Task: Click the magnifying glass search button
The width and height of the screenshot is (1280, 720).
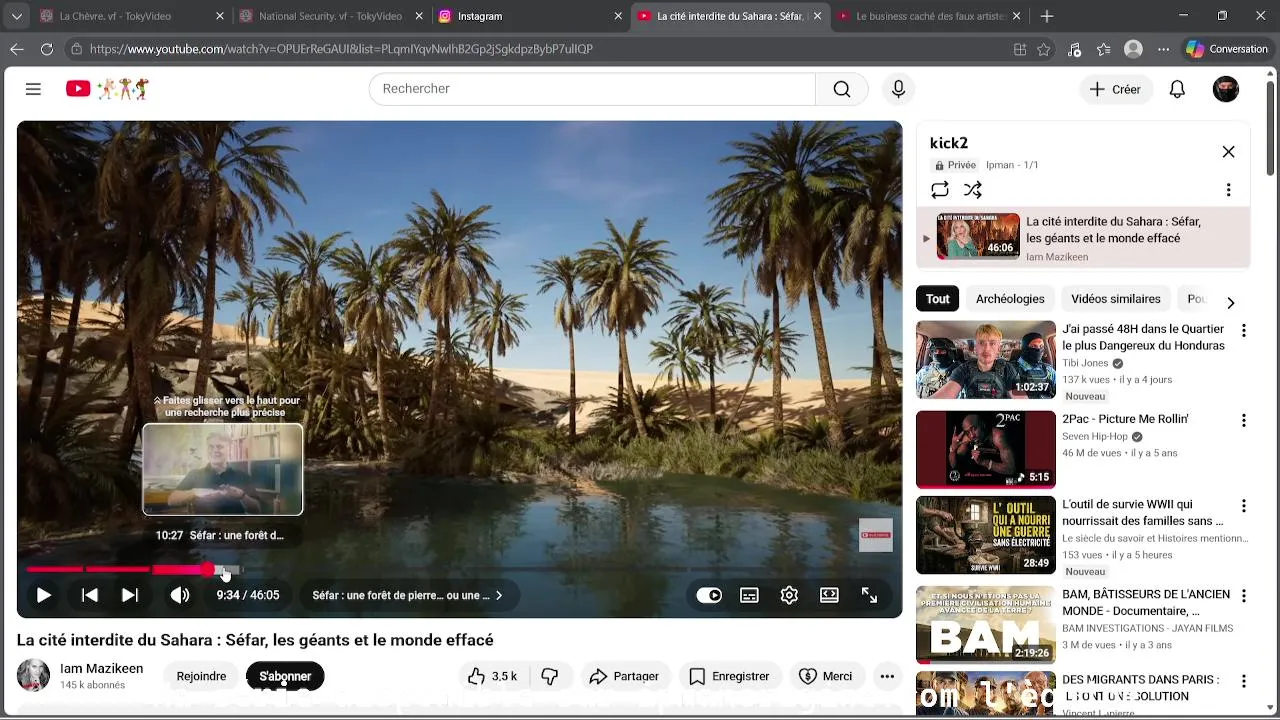Action: coord(842,89)
